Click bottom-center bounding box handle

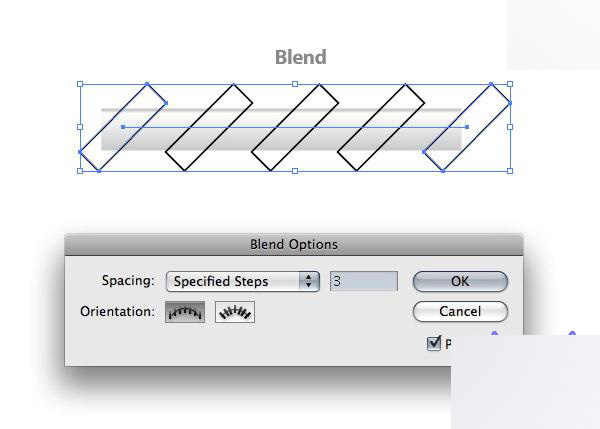(x=295, y=170)
